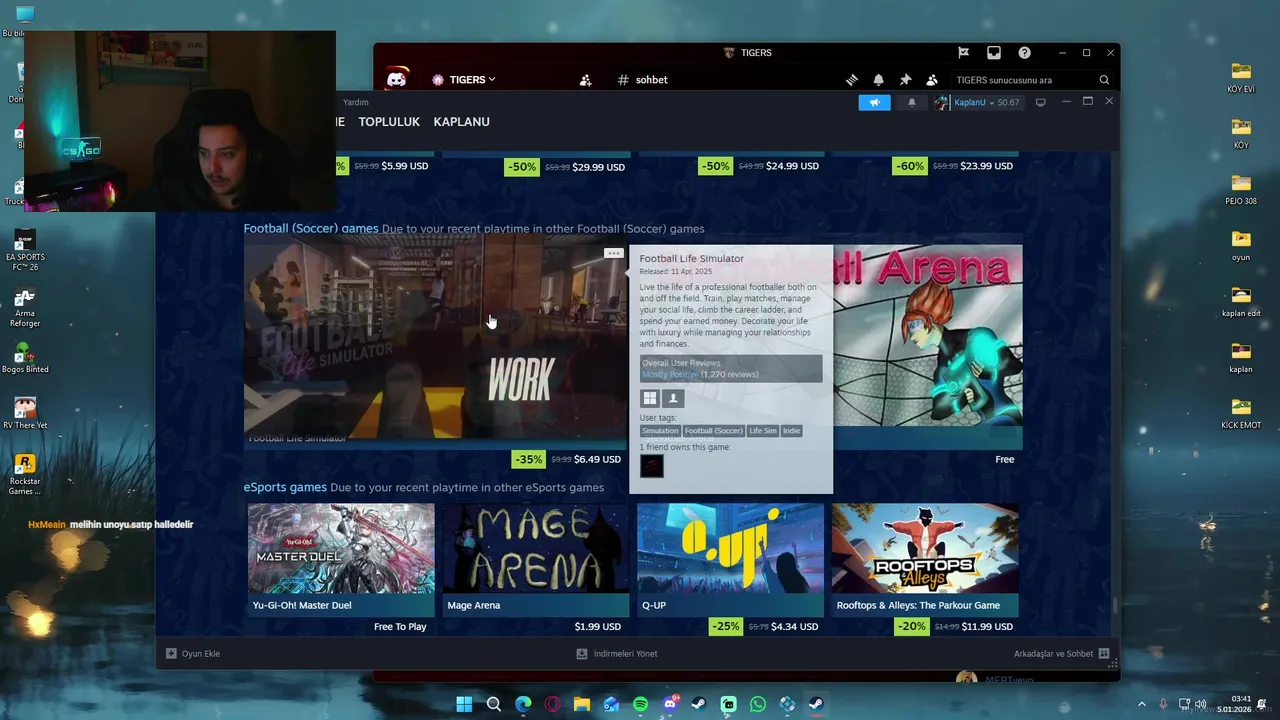Select the KOY EVI folder on desktop
This screenshot has height=720, width=1280.
[1241, 77]
